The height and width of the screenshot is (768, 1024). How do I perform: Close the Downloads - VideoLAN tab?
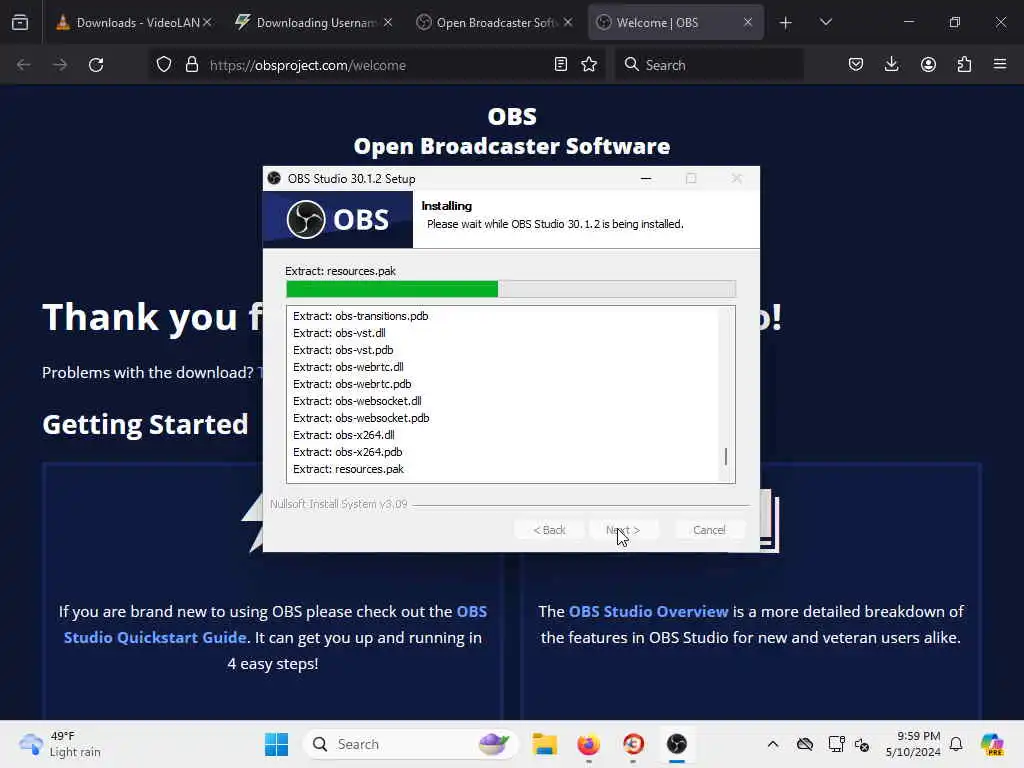pyautogui.click(x=207, y=22)
